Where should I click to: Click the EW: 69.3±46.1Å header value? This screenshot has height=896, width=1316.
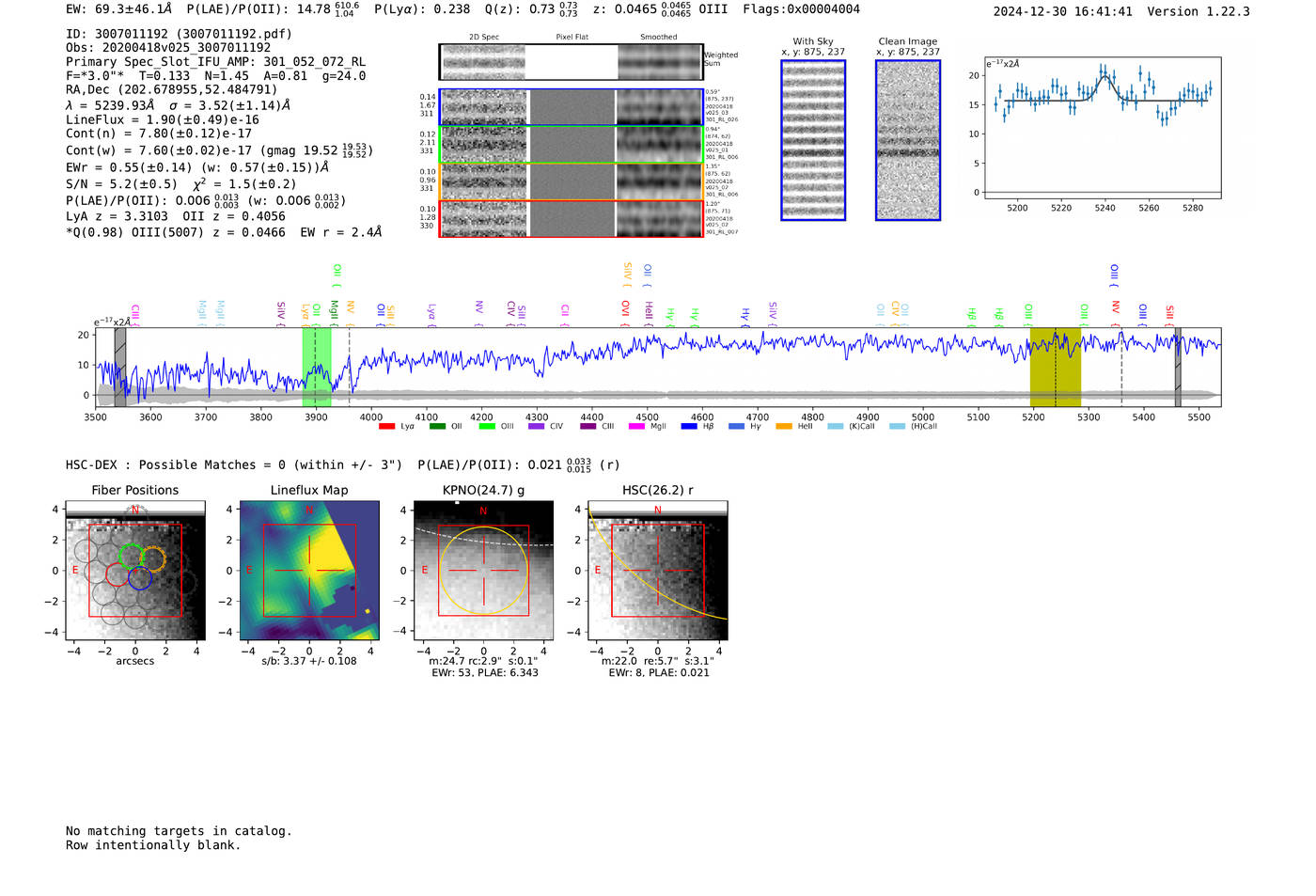tap(119, 9)
